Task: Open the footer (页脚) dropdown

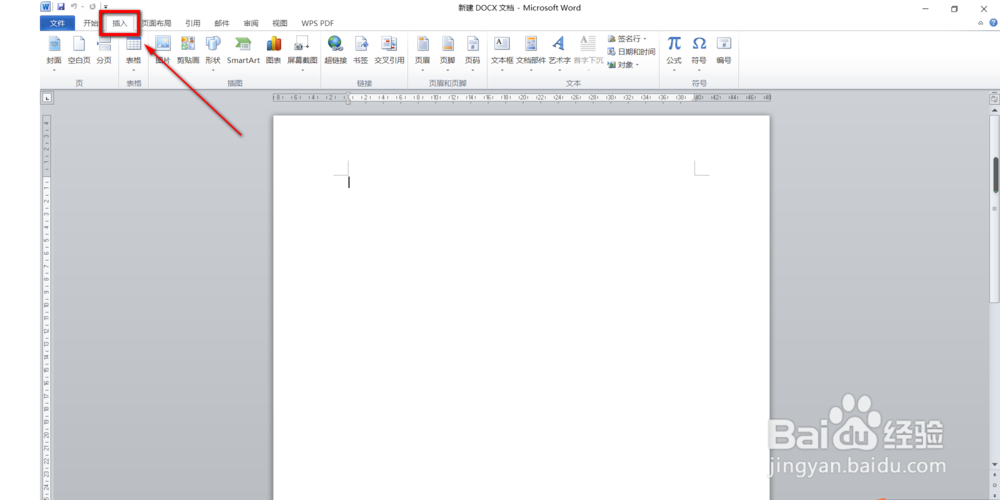Action: [448, 70]
